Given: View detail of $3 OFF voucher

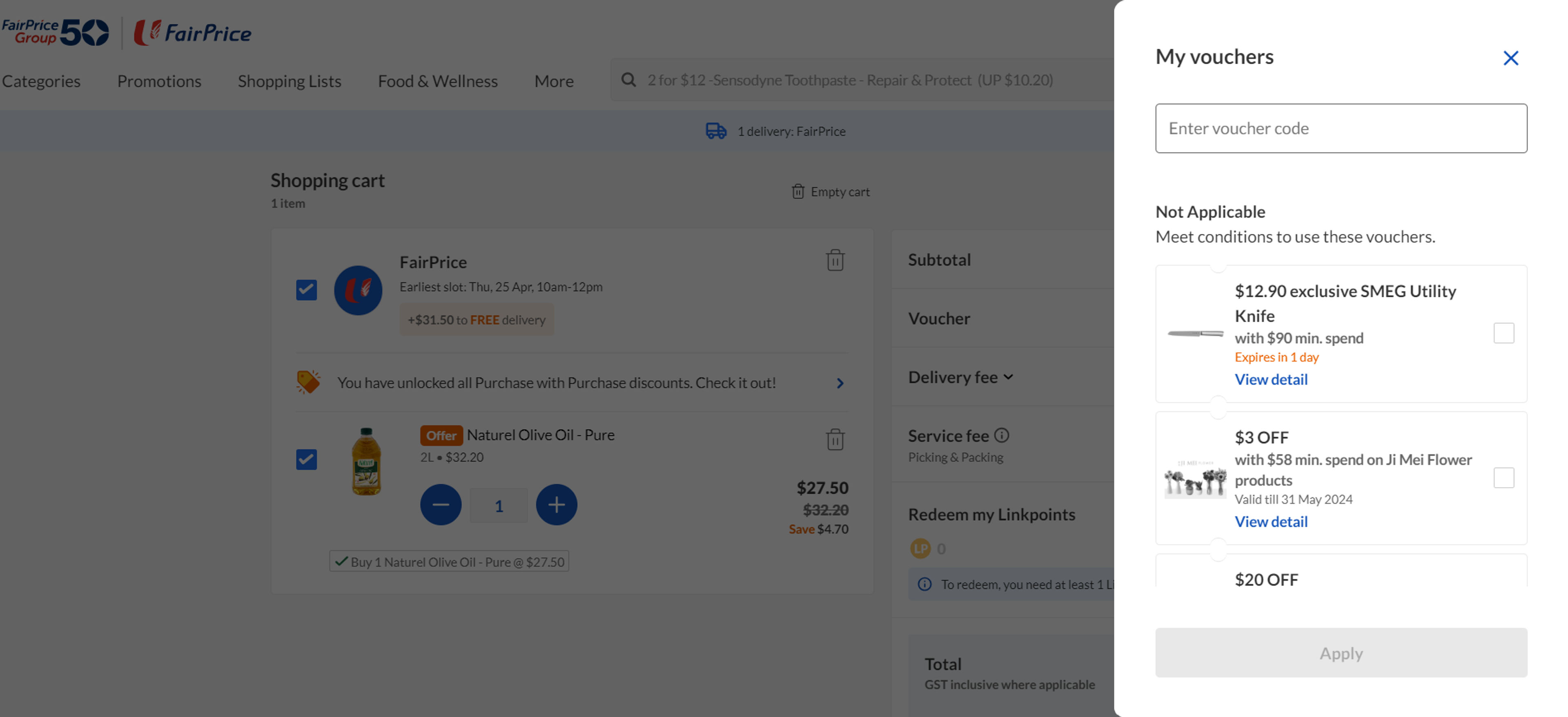Looking at the screenshot, I should click(1271, 521).
